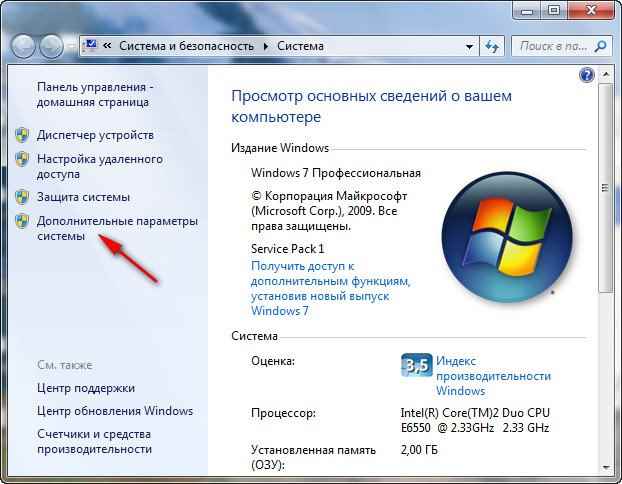Click the Back navigation arrow button
Image resolution: width=622 pixels, height=484 pixels.
23,46
